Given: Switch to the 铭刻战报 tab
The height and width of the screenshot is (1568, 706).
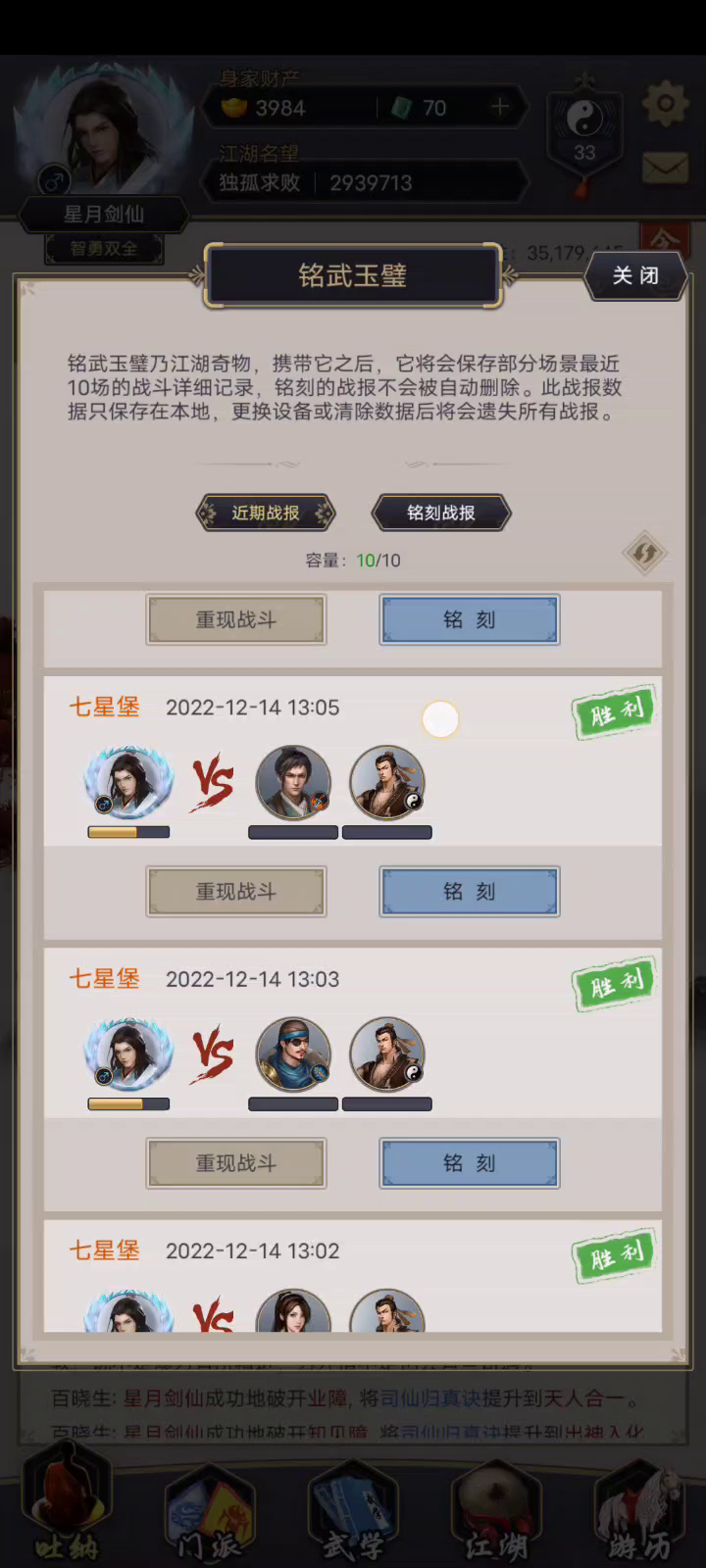Looking at the screenshot, I should [441, 513].
